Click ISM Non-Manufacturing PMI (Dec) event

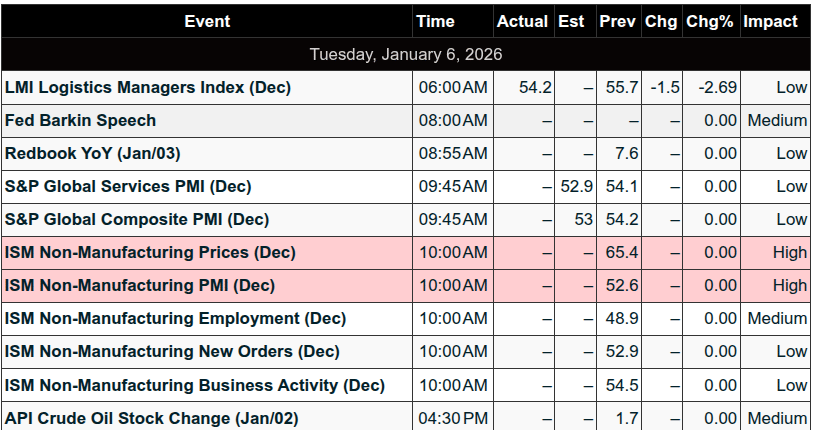[140, 285]
